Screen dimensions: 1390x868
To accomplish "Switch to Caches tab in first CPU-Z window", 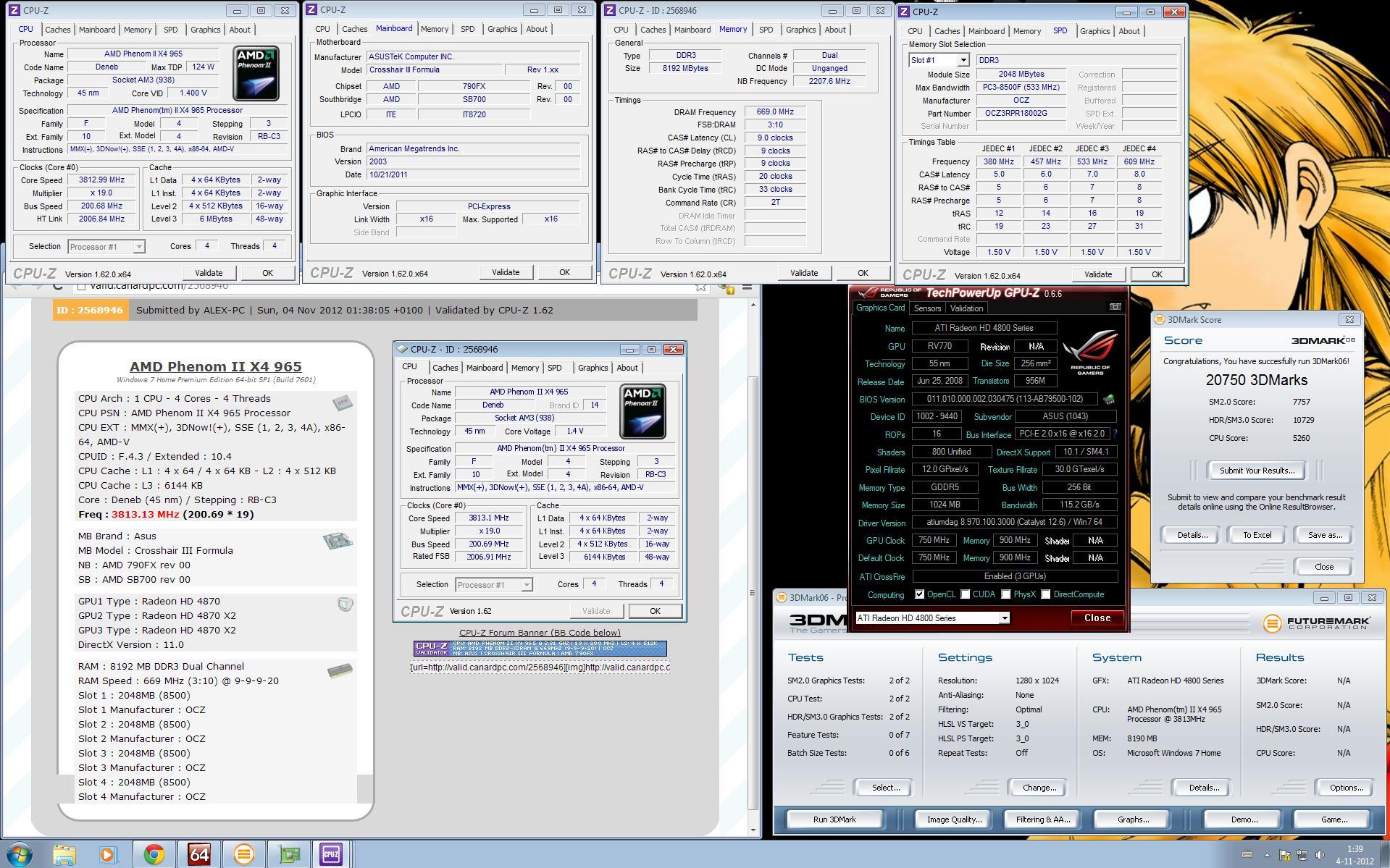I will pyautogui.click(x=57, y=30).
